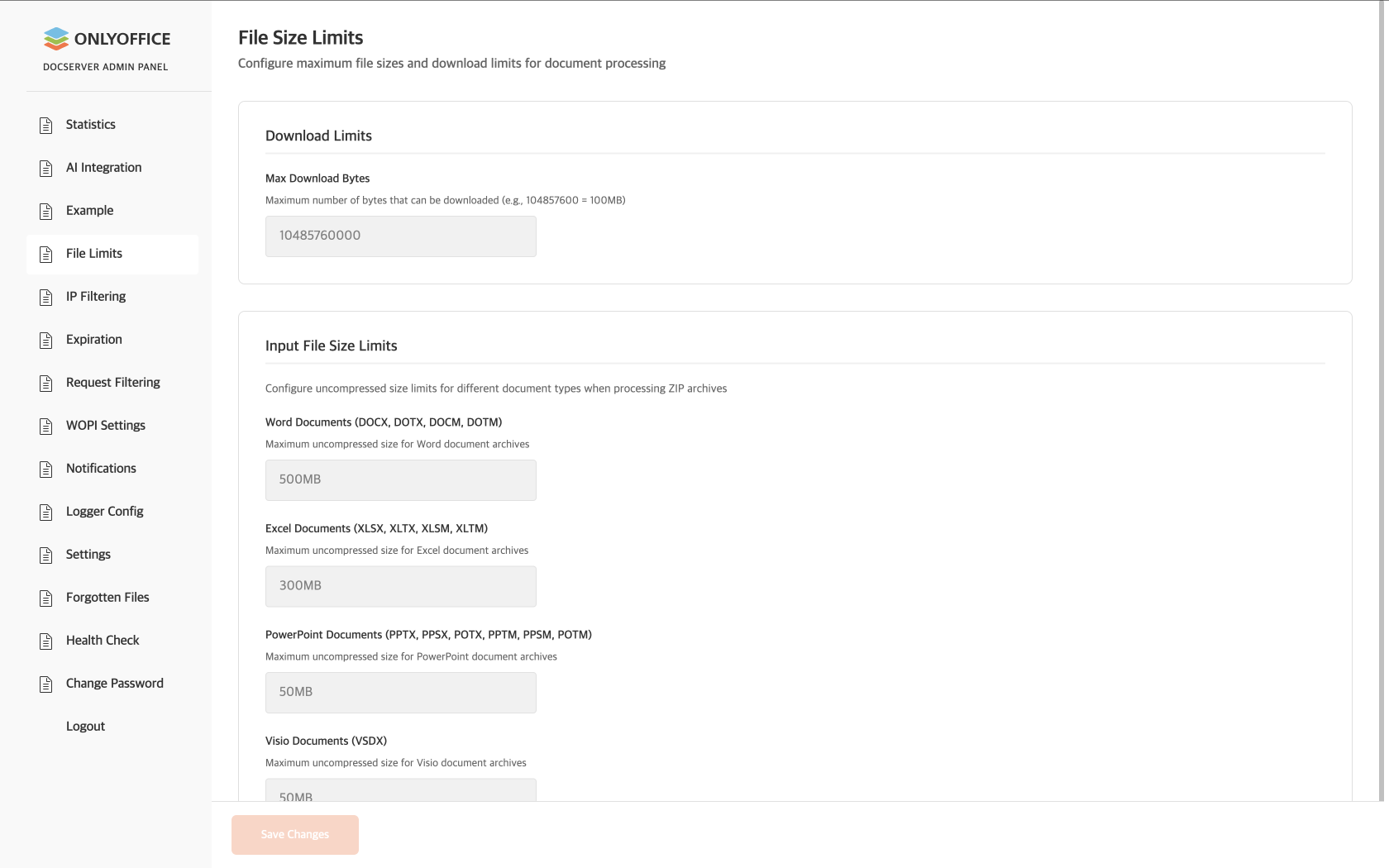Image resolution: width=1389 pixels, height=868 pixels.
Task: Open the Settings sidebar item
Action: click(88, 555)
